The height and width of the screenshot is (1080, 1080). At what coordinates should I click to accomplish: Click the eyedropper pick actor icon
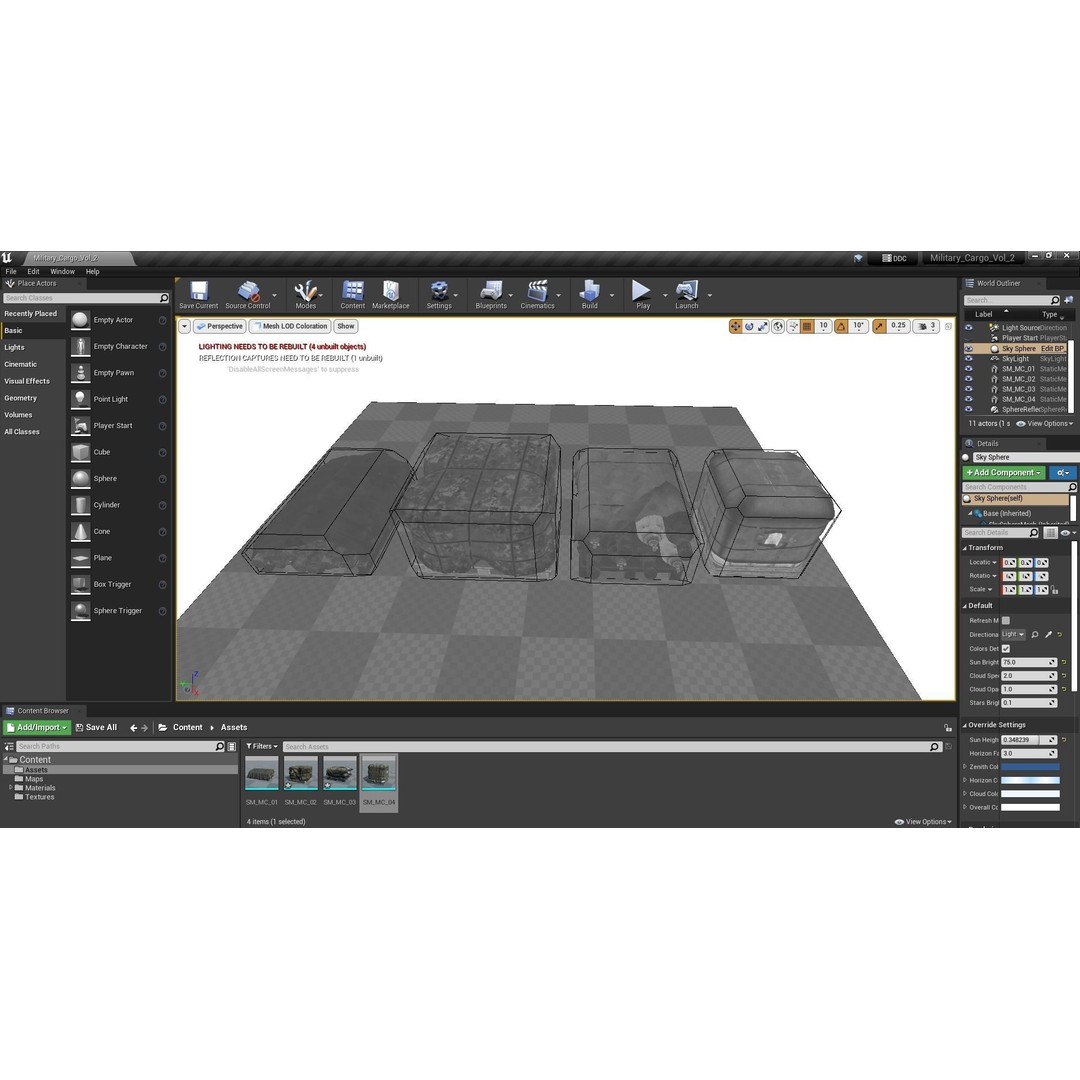(1048, 634)
